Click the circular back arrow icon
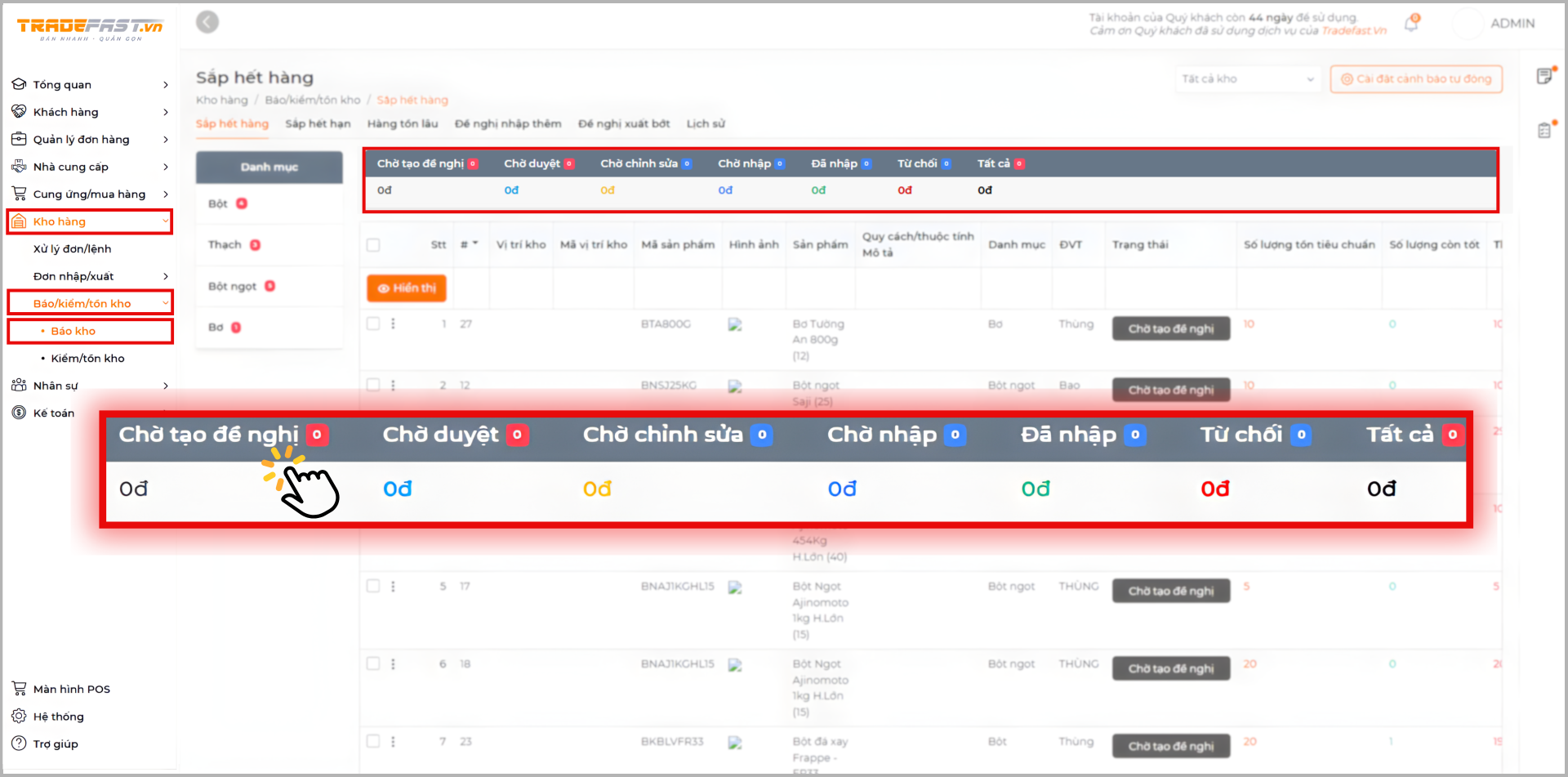Screen dimensions: 1568x777 207,22
